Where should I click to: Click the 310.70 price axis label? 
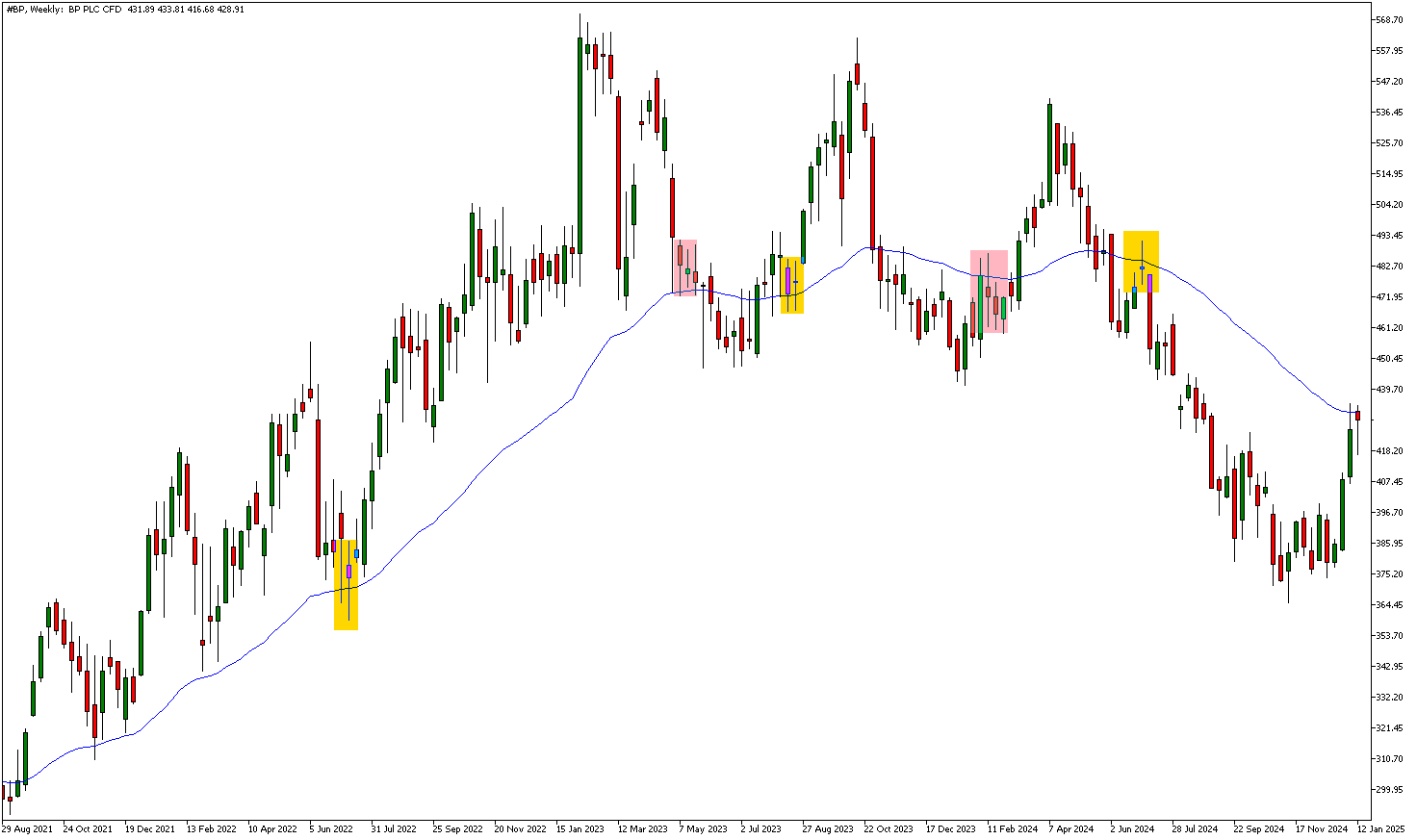pos(1390,759)
